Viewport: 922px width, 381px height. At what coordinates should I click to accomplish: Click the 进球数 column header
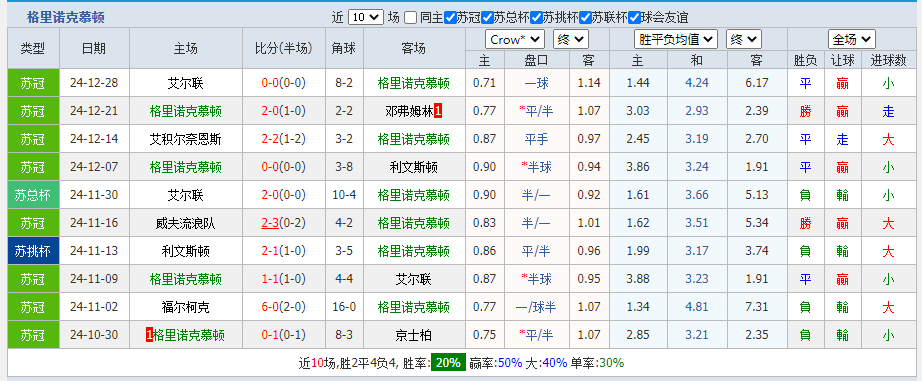888,60
